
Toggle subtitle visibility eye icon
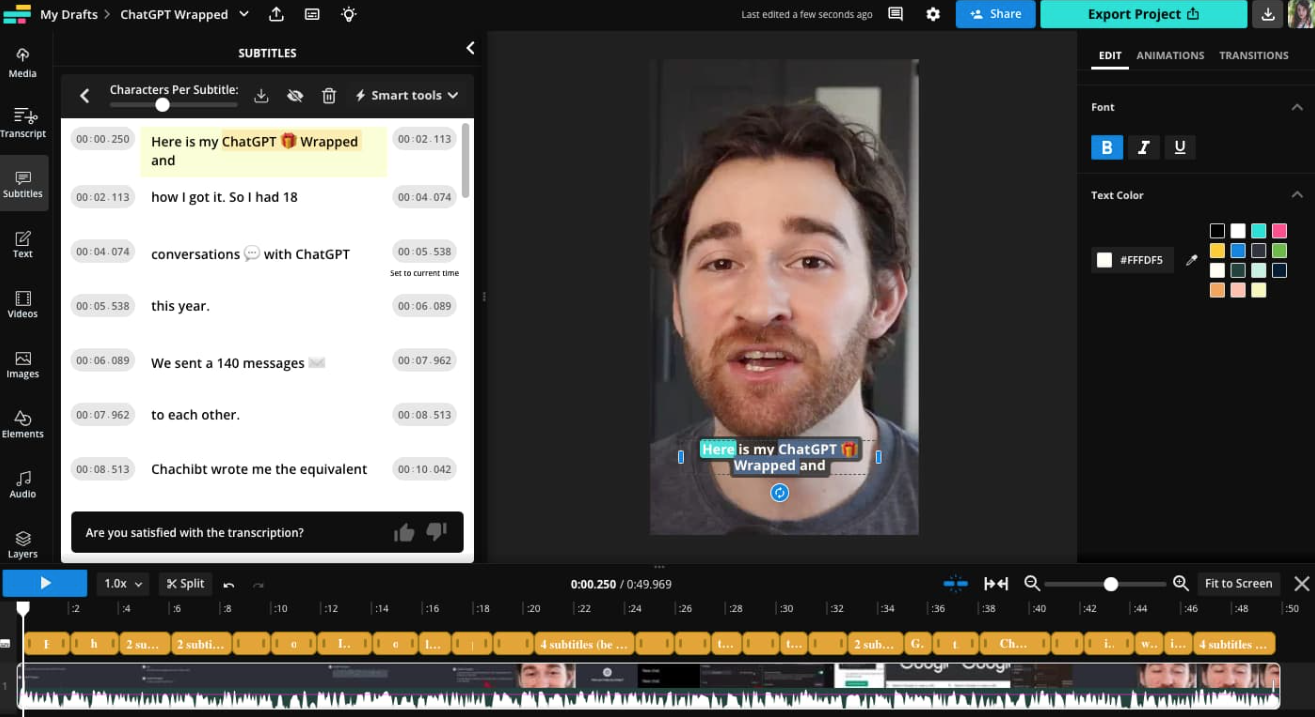[295, 95]
